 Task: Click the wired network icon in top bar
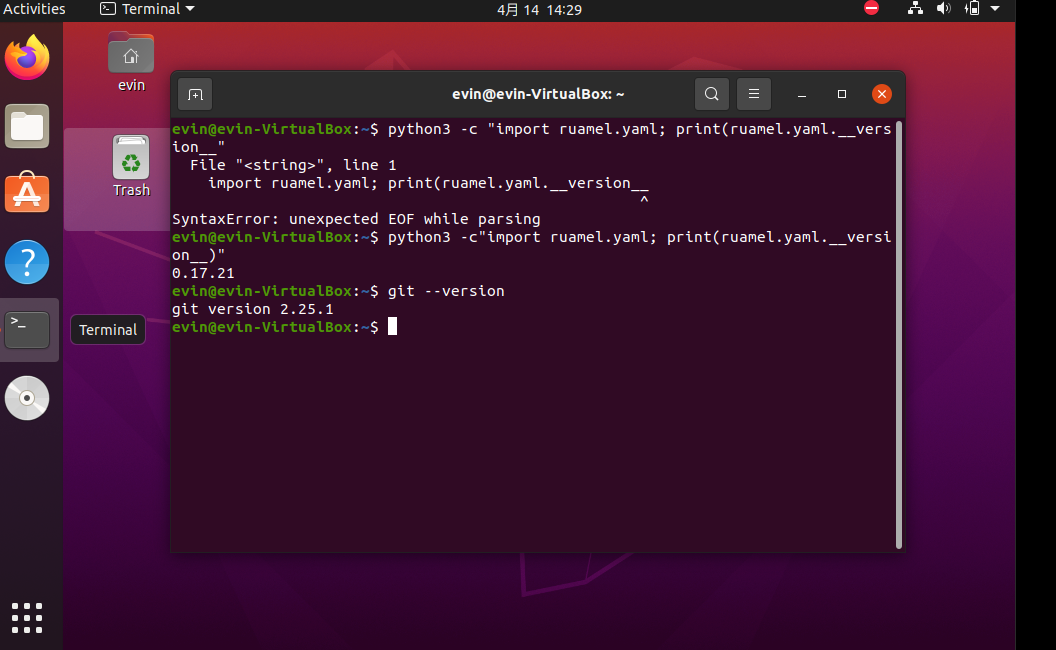coord(915,8)
